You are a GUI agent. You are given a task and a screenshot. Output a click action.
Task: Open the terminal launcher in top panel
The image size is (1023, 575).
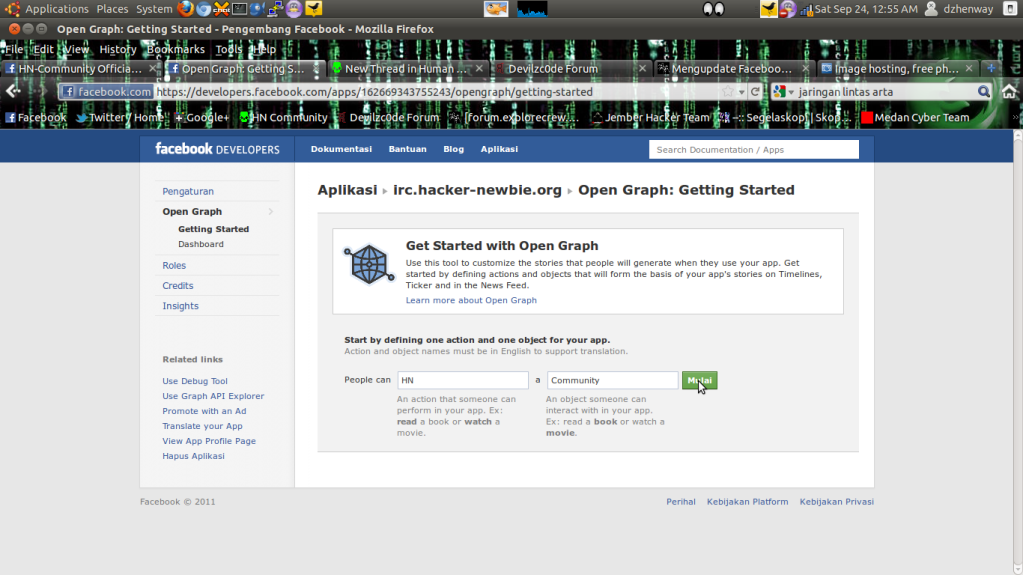(239, 8)
